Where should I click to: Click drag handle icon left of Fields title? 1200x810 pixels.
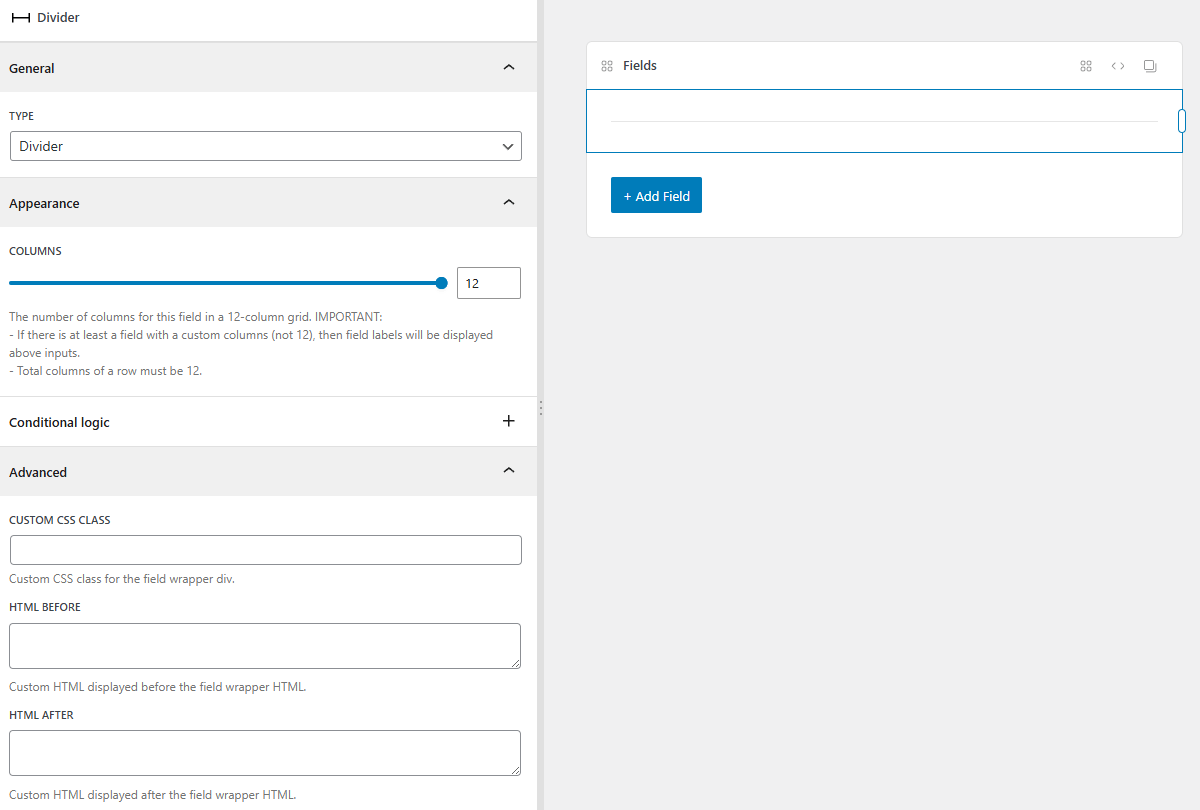[x=606, y=66]
